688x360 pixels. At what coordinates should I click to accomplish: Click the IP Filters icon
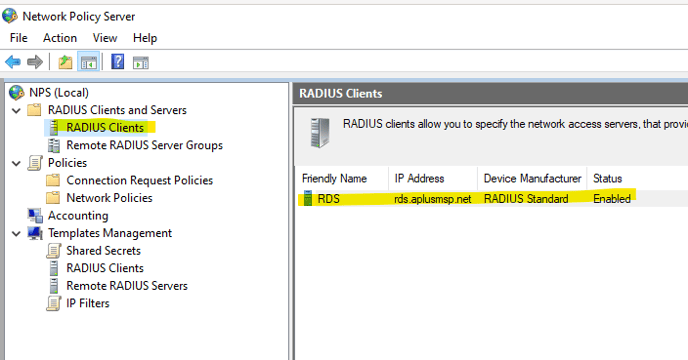coord(54,303)
